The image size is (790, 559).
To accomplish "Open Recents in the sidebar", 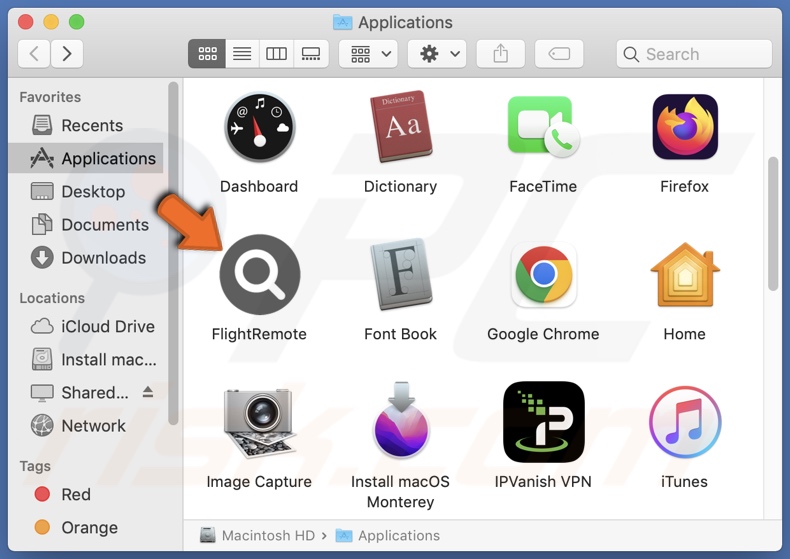I will 86,125.
